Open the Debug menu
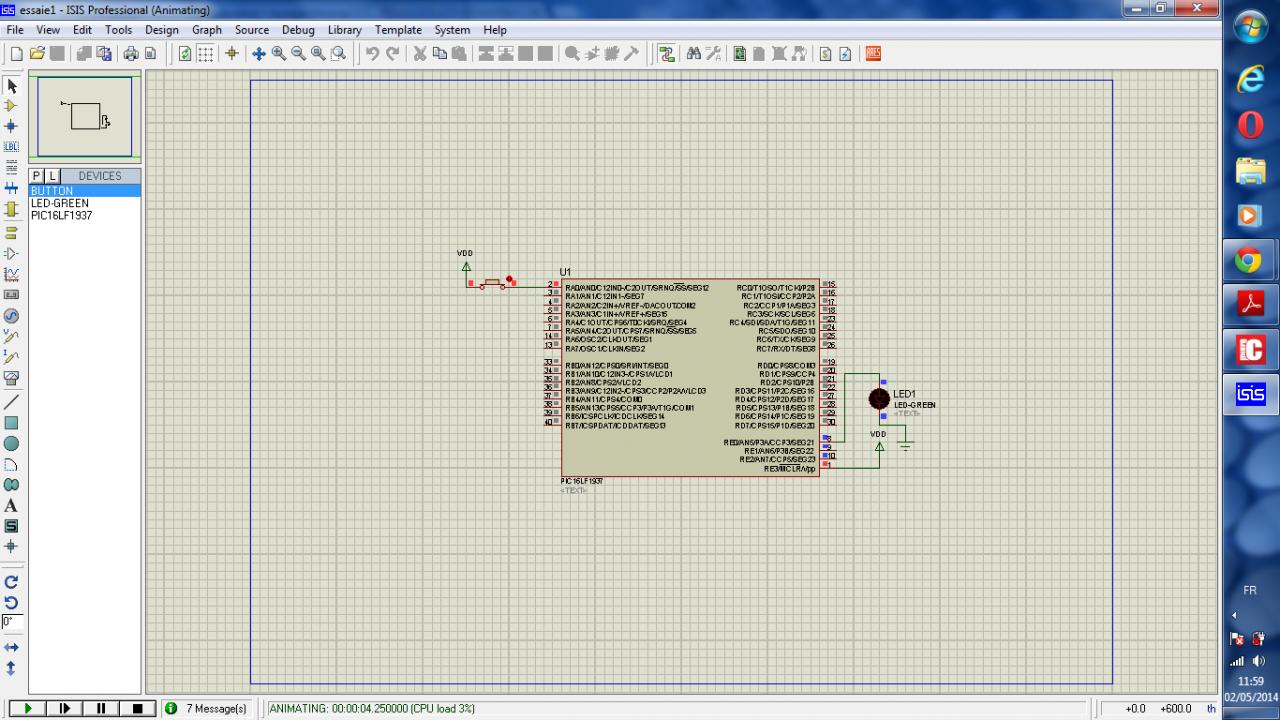1280x720 pixels. 298,30
